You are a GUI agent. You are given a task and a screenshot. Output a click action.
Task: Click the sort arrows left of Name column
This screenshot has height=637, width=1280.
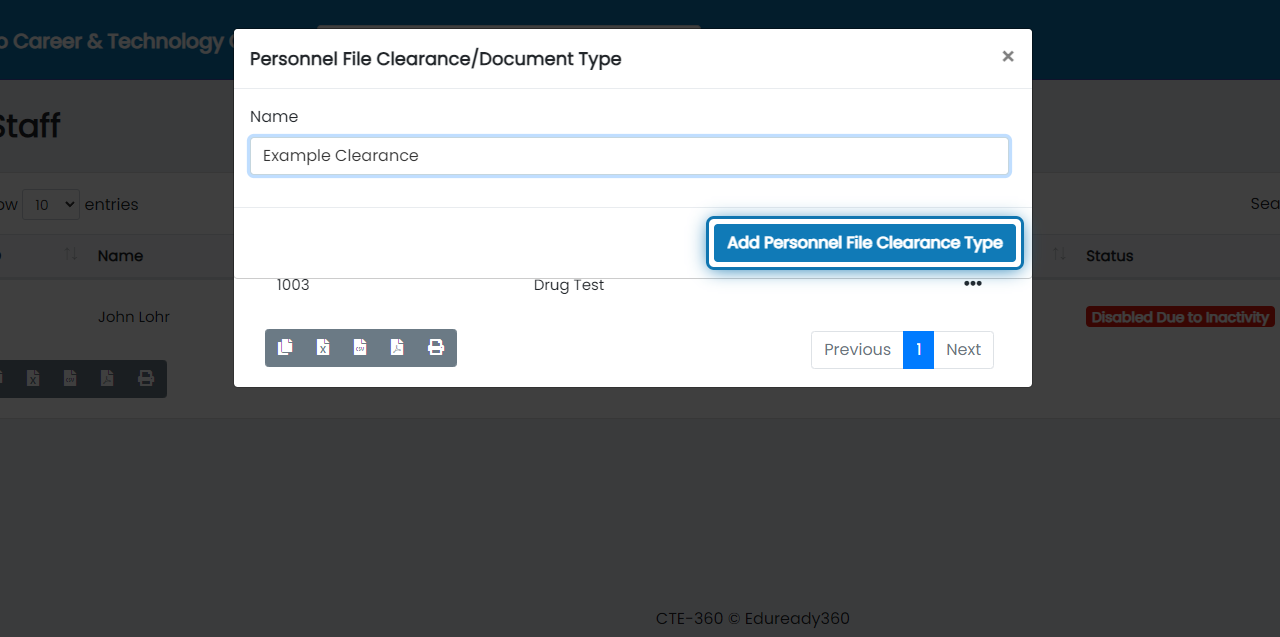71,256
